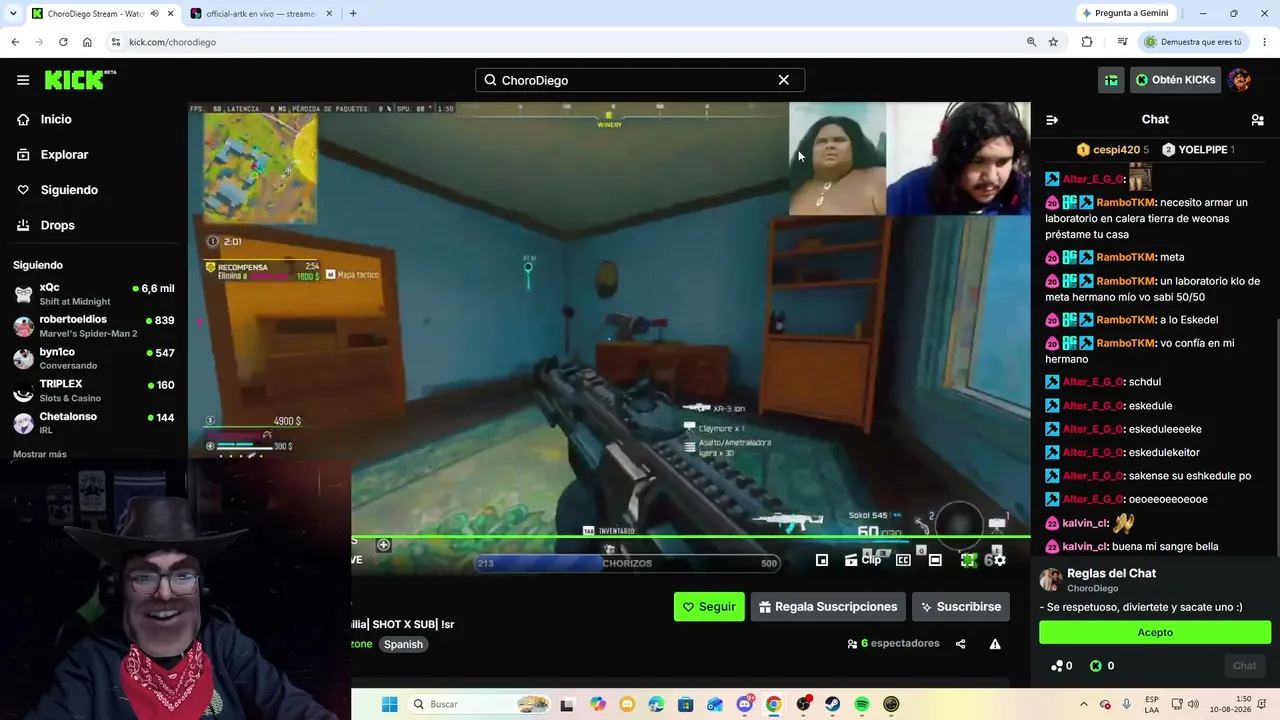Reload the page
1280x720 pixels.
tap(63, 42)
